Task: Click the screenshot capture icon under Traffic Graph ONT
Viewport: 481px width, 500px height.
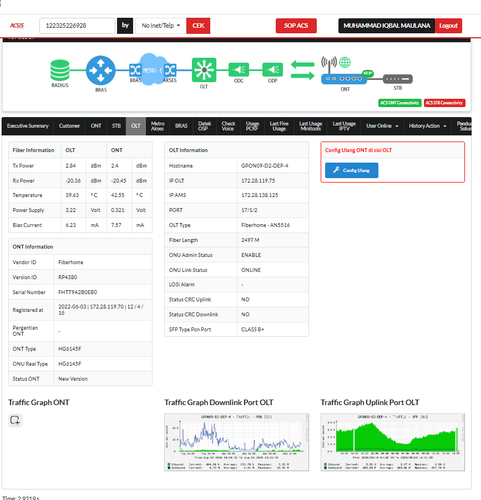Action: (15, 420)
